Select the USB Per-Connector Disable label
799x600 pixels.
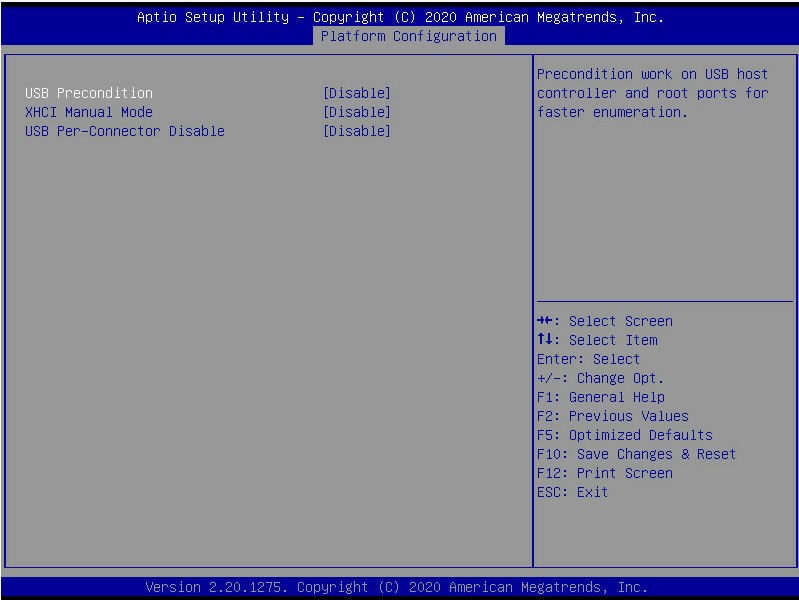(x=125, y=131)
